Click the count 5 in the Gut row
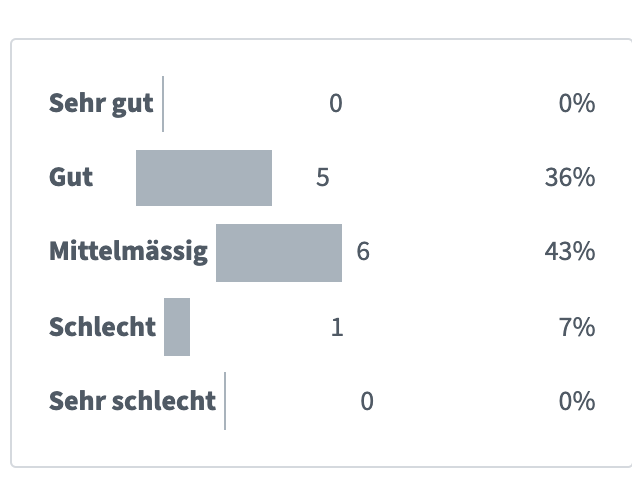This screenshot has width=632, height=490. click(323, 178)
